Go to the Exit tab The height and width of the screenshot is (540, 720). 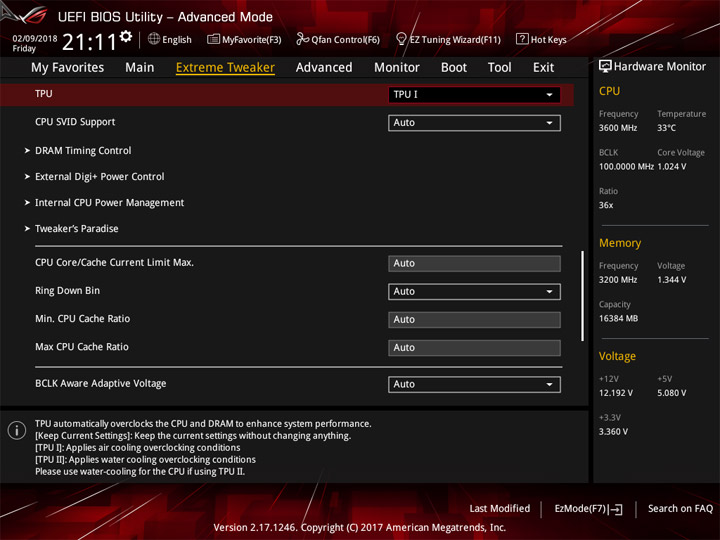click(x=543, y=68)
